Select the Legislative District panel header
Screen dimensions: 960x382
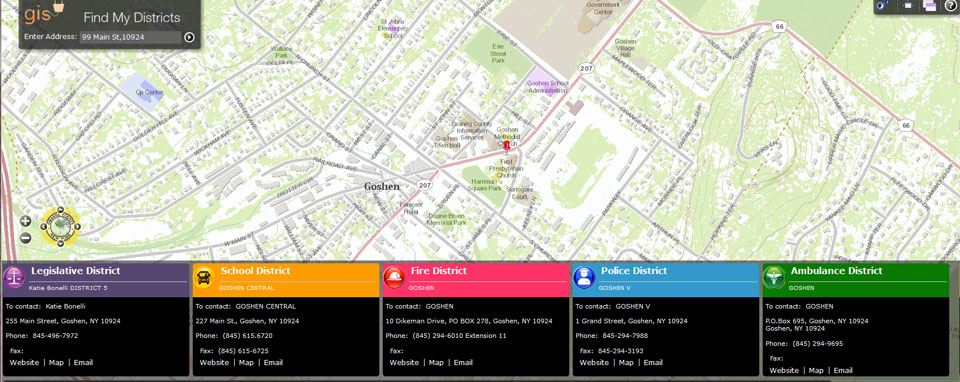pos(96,280)
